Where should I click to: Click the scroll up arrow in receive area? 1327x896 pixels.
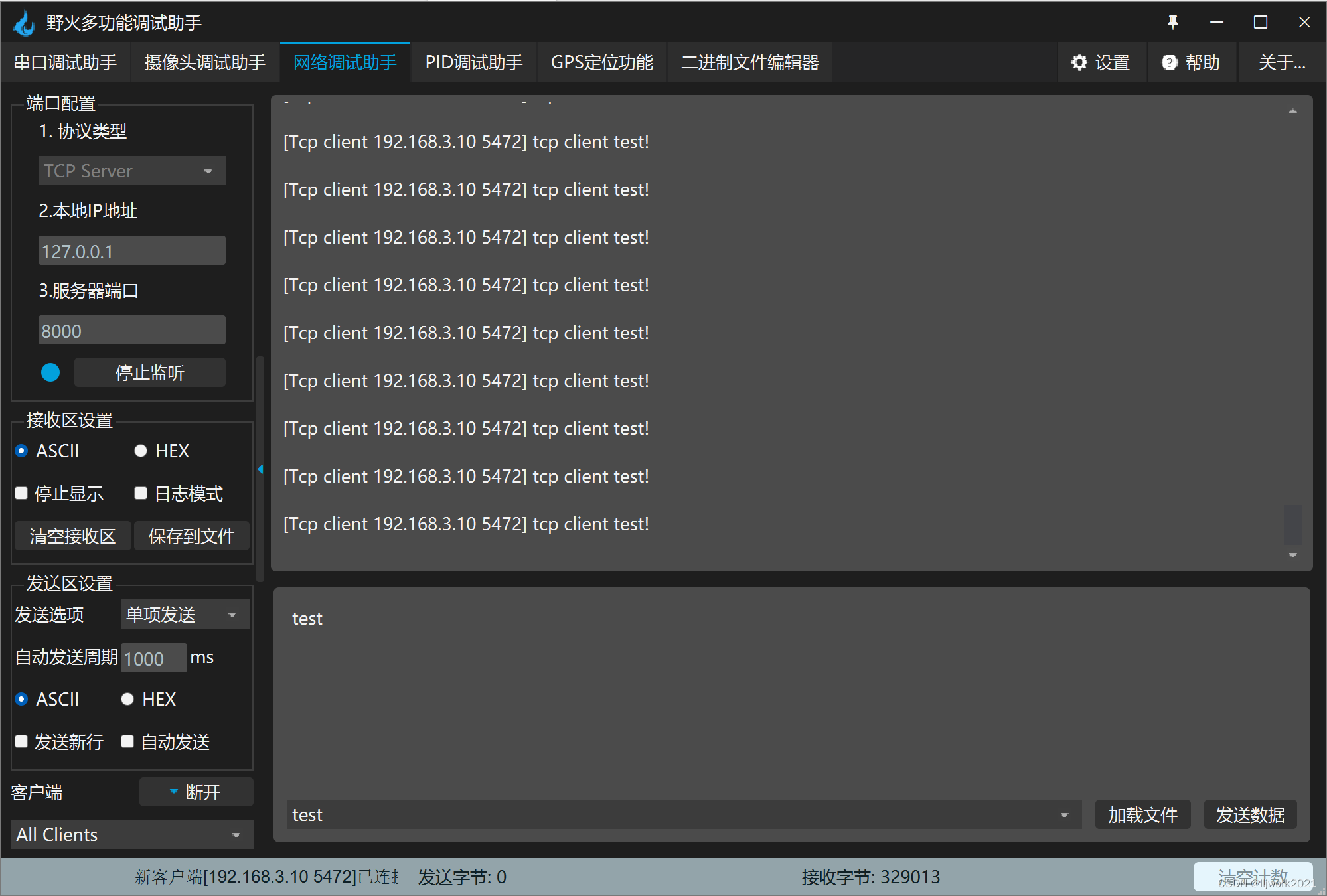point(1292,111)
